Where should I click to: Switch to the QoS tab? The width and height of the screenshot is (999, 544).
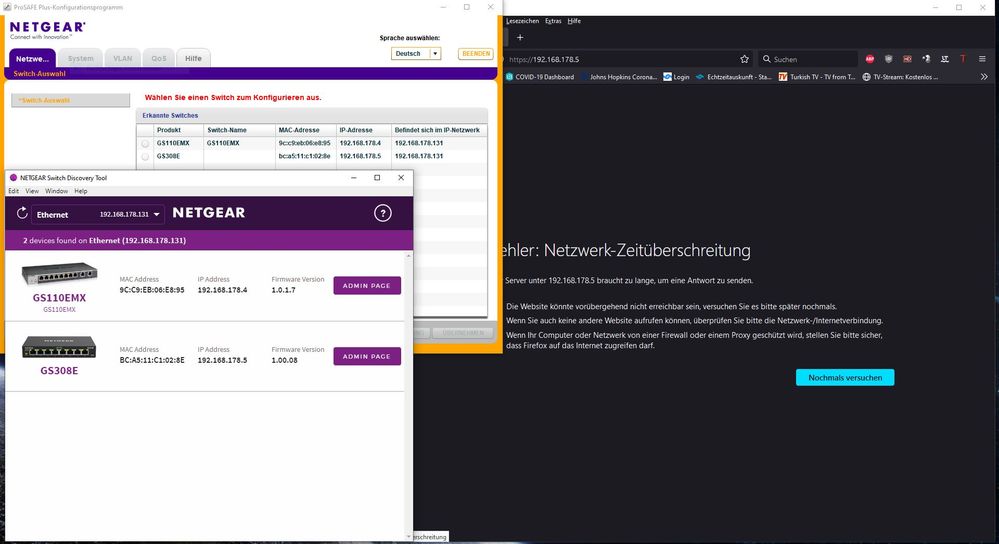click(159, 58)
